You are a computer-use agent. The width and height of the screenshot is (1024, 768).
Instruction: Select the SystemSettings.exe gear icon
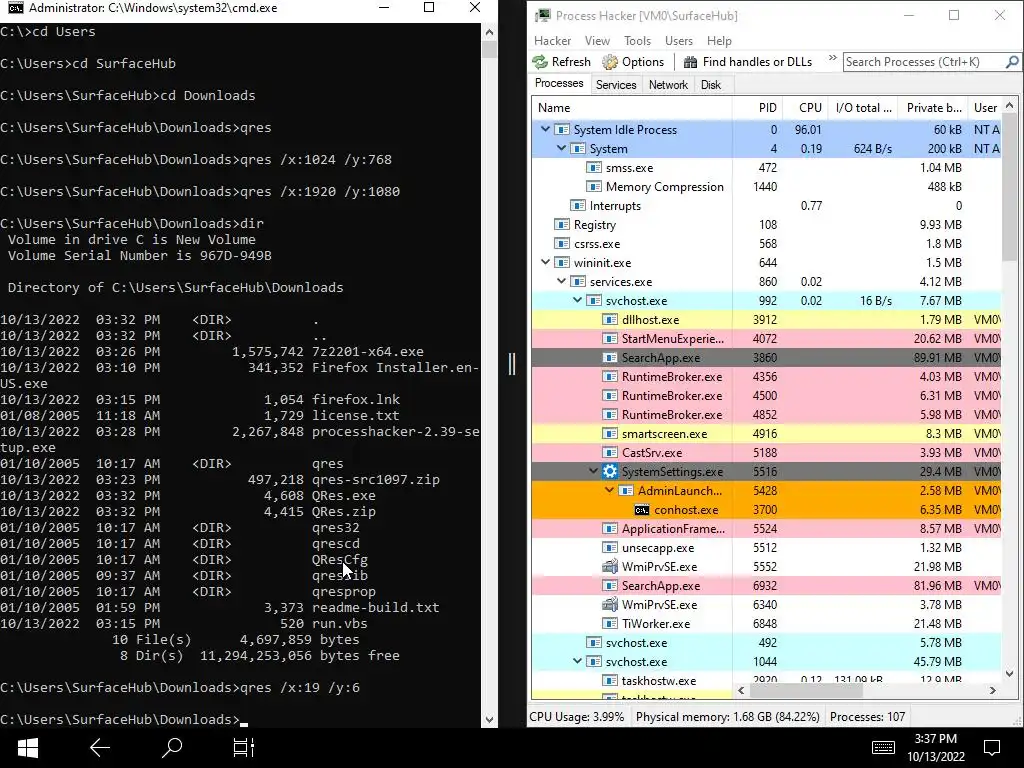click(x=610, y=472)
